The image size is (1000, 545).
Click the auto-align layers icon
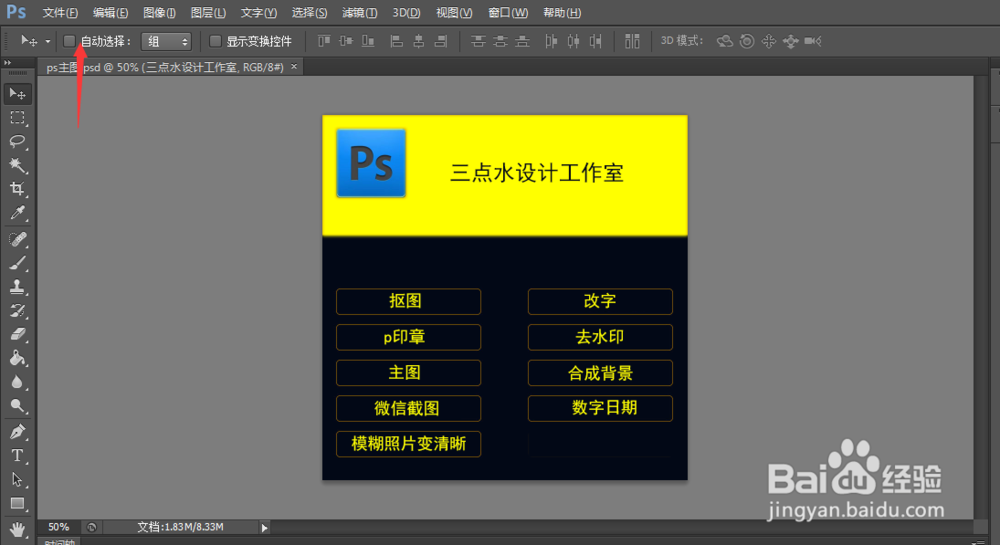click(632, 41)
